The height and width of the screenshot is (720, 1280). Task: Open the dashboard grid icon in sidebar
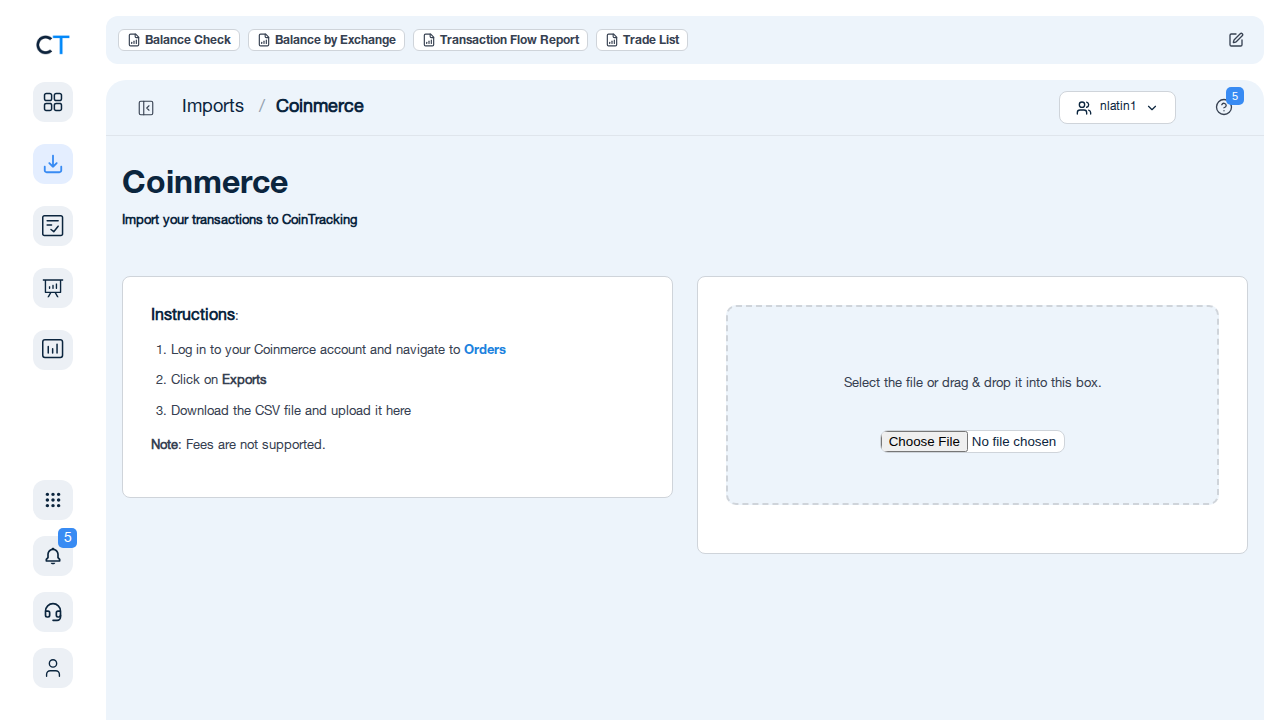pos(53,102)
